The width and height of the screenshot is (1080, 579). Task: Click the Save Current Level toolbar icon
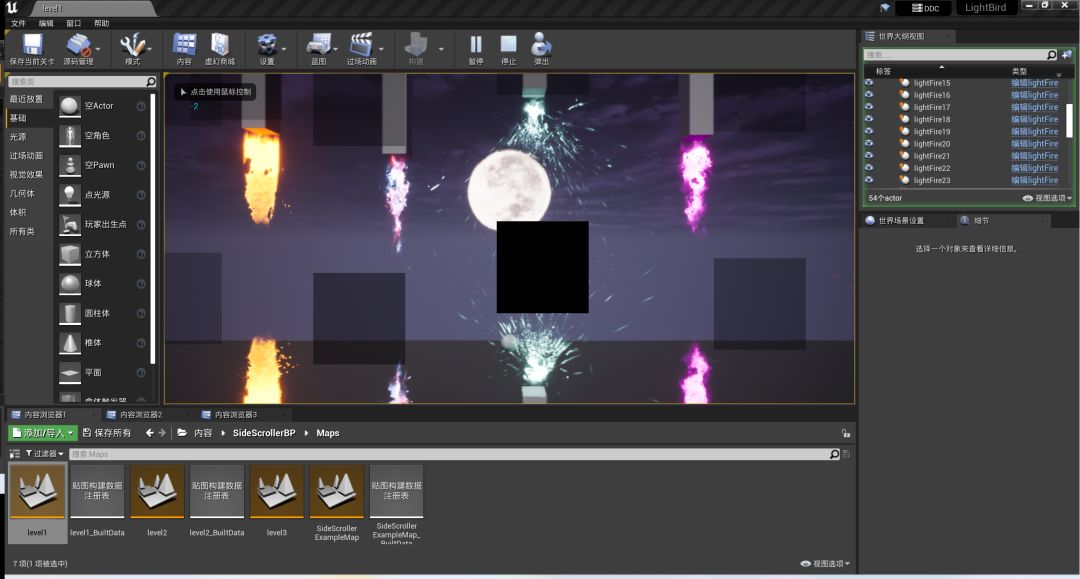click(32, 46)
